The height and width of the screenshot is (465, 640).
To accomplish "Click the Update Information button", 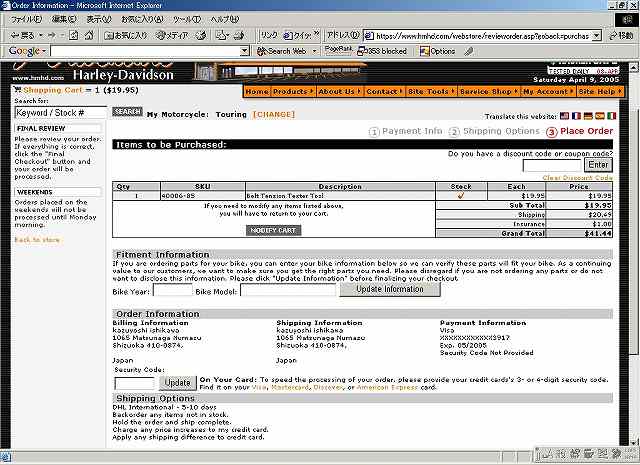I will click(389, 289).
